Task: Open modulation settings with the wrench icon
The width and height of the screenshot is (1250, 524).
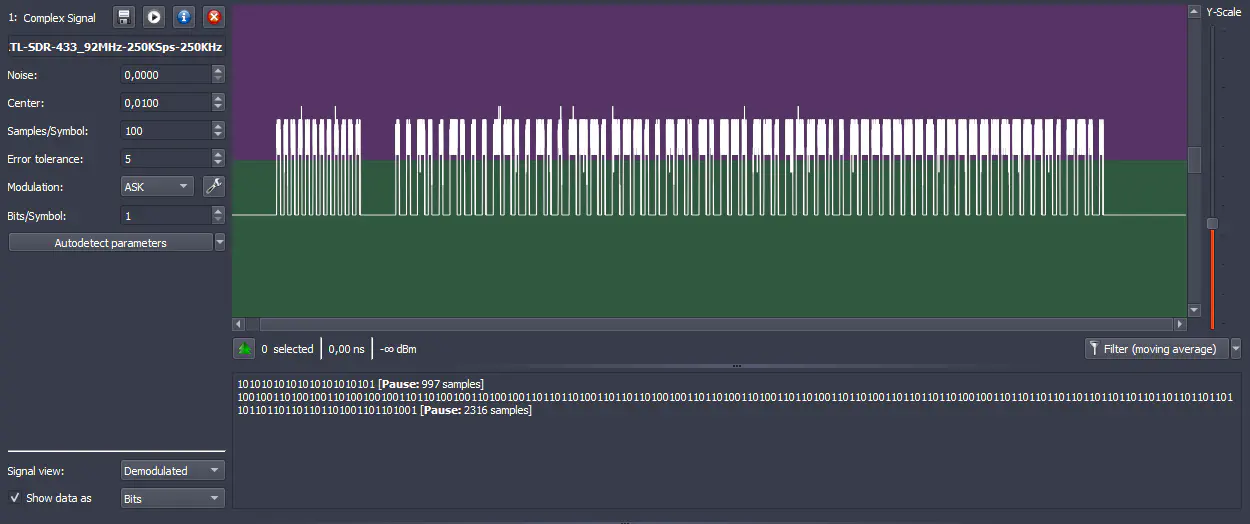Action: tap(213, 186)
